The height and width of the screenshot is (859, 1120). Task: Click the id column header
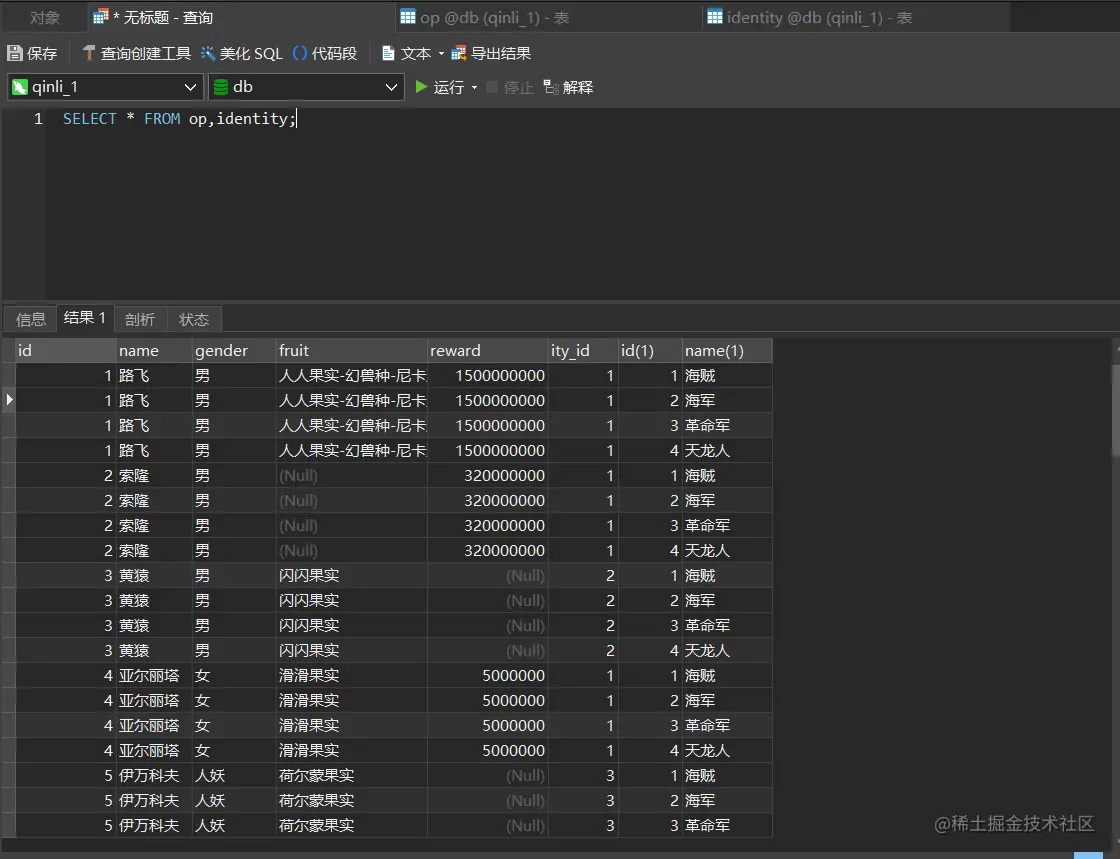66,351
